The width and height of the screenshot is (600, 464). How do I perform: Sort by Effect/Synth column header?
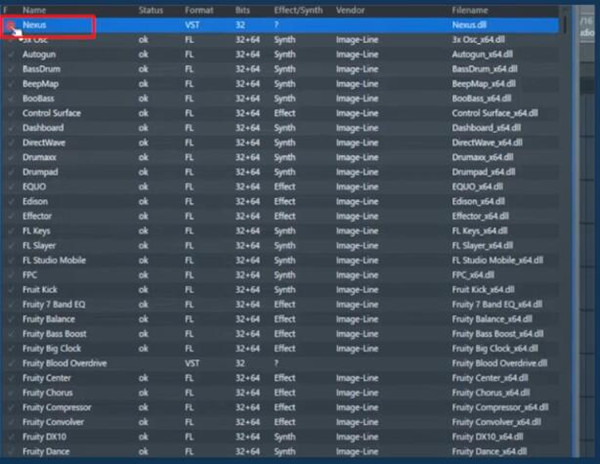(x=296, y=9)
